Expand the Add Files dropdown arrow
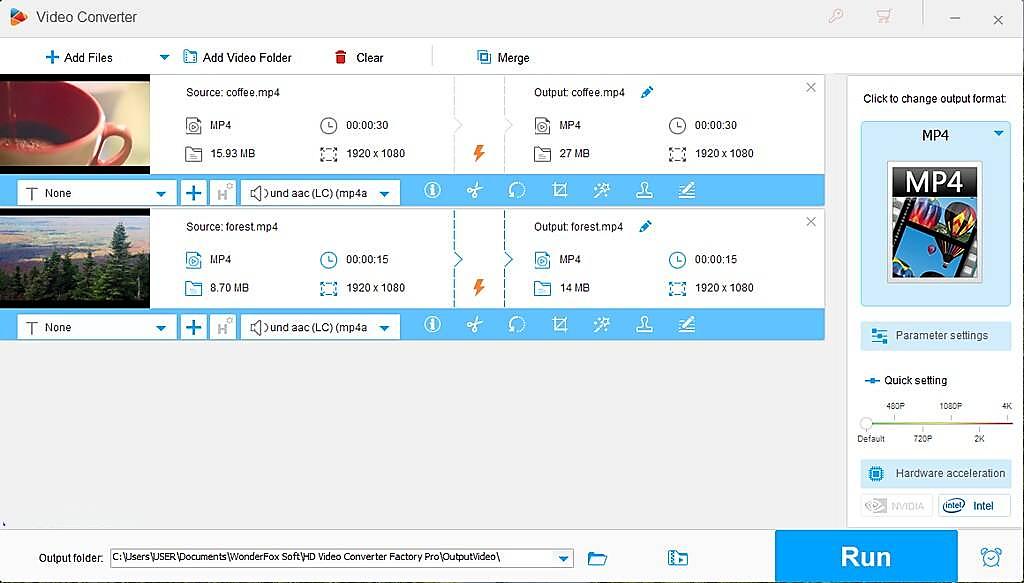1024x583 pixels. coord(165,57)
